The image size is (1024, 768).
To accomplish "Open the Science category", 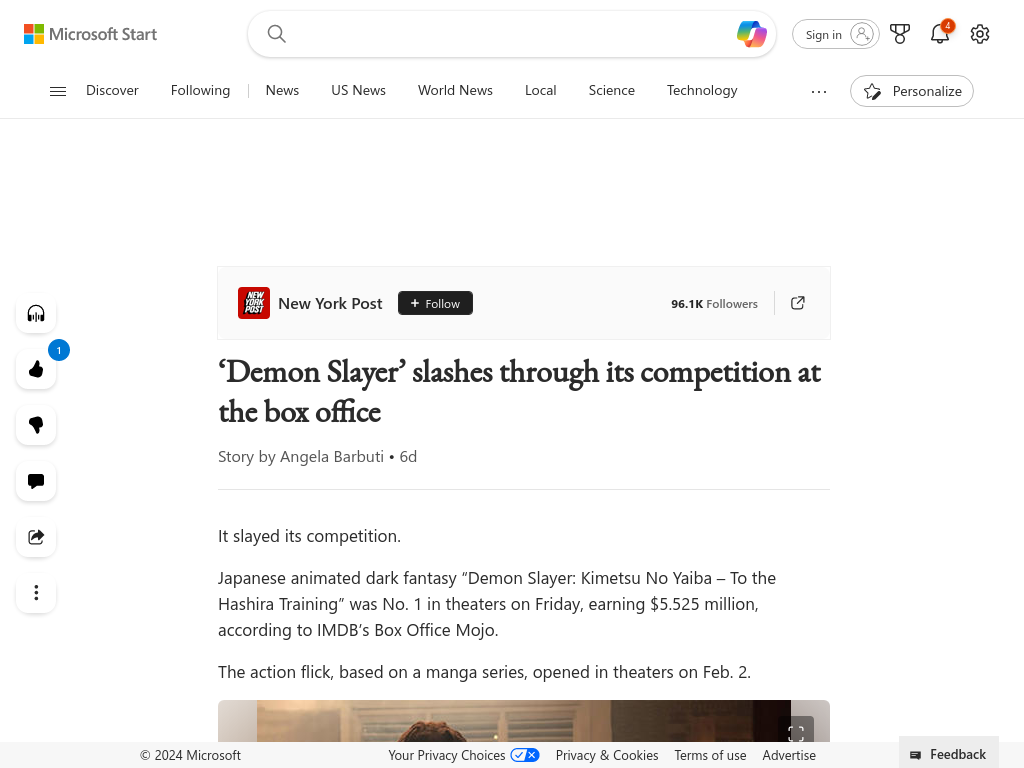I will coord(611,90).
